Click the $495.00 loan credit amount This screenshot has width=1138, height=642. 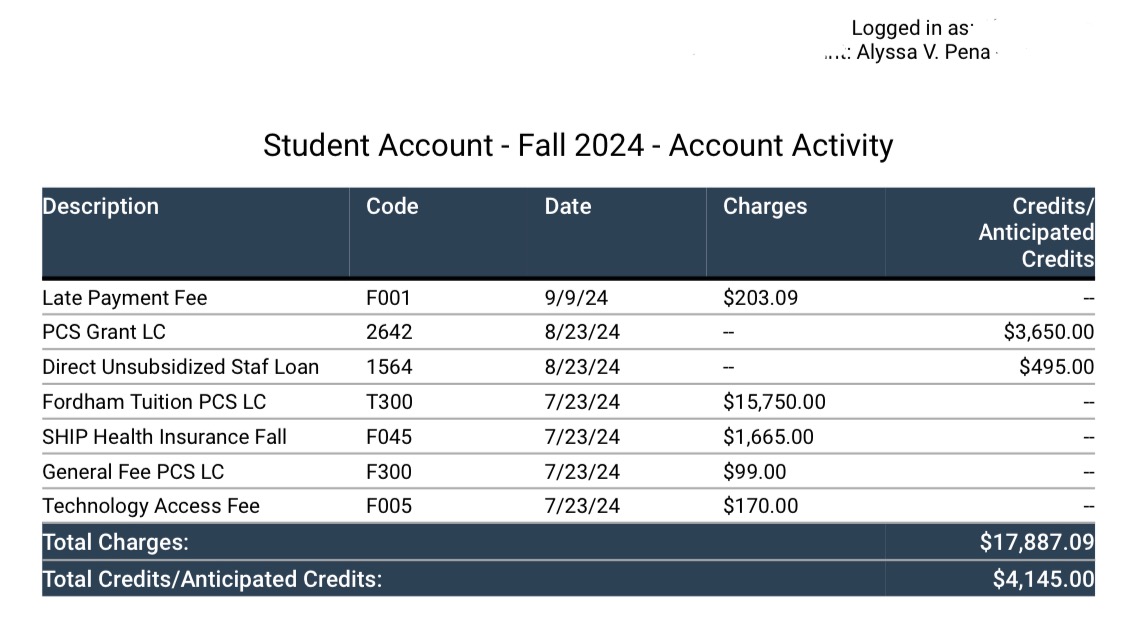tap(1056, 367)
